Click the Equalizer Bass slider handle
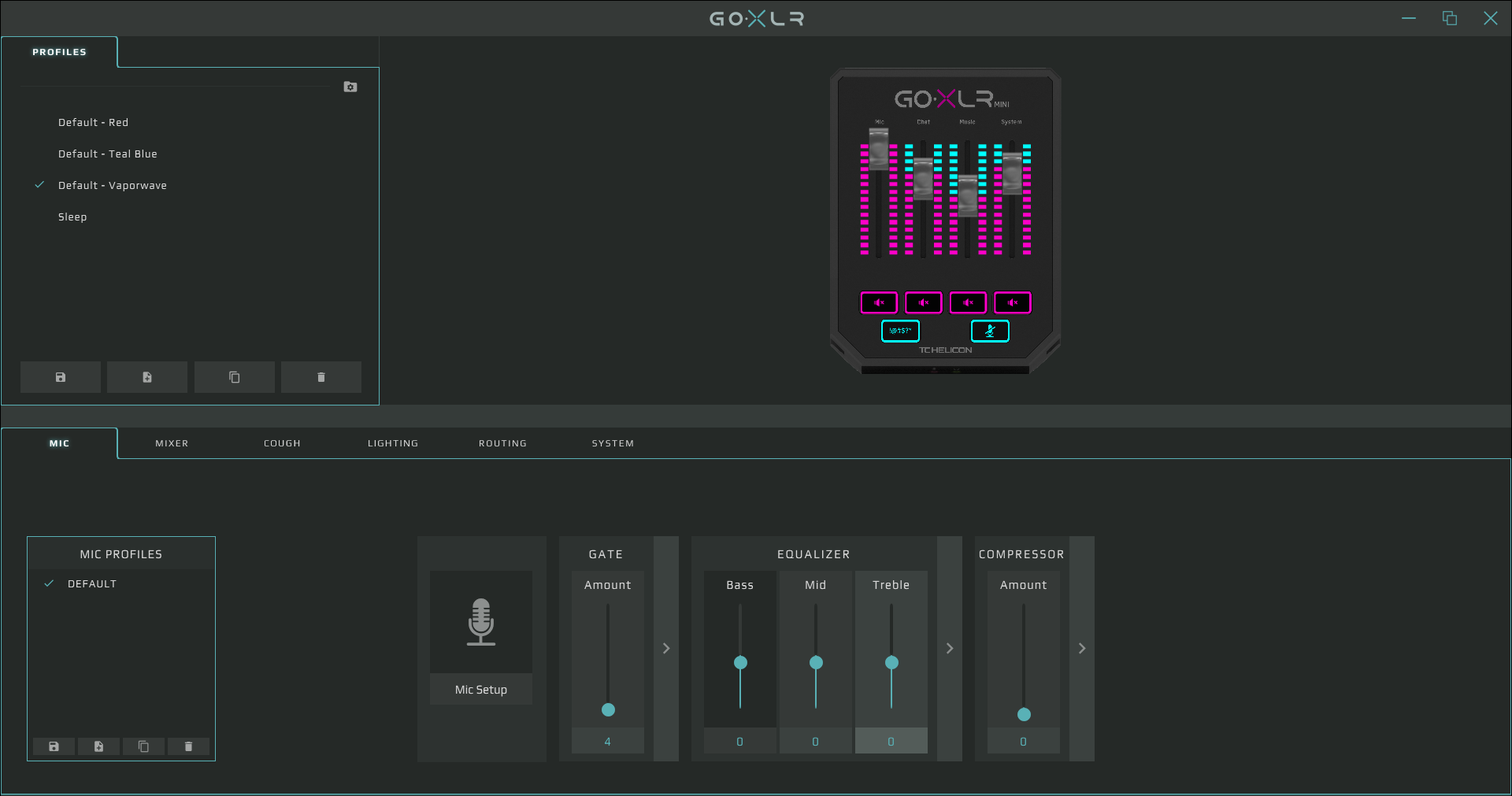Viewport: 1512px width, 796px height. pos(740,662)
